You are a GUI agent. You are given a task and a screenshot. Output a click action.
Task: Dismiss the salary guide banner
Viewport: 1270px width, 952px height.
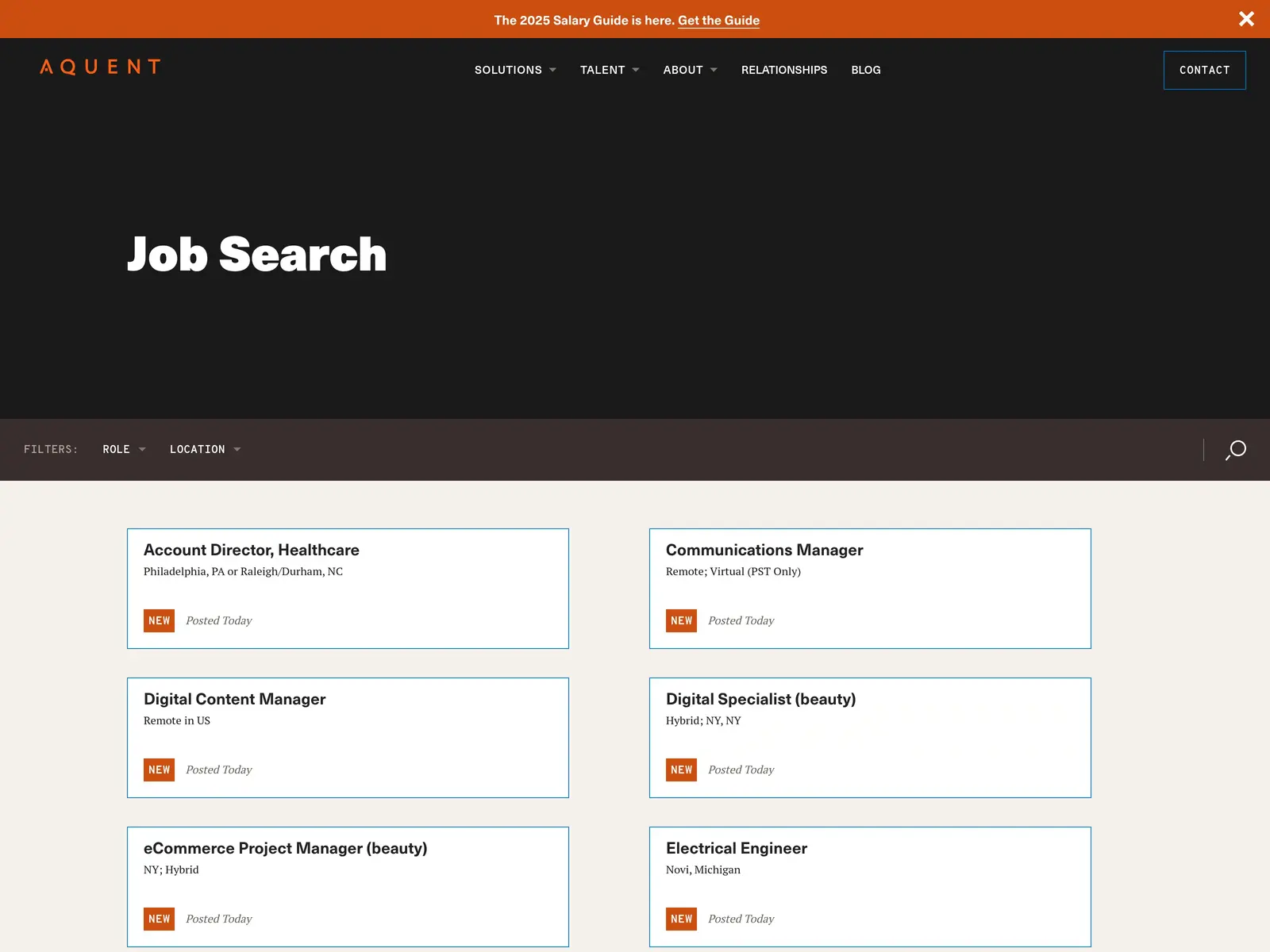1246,19
